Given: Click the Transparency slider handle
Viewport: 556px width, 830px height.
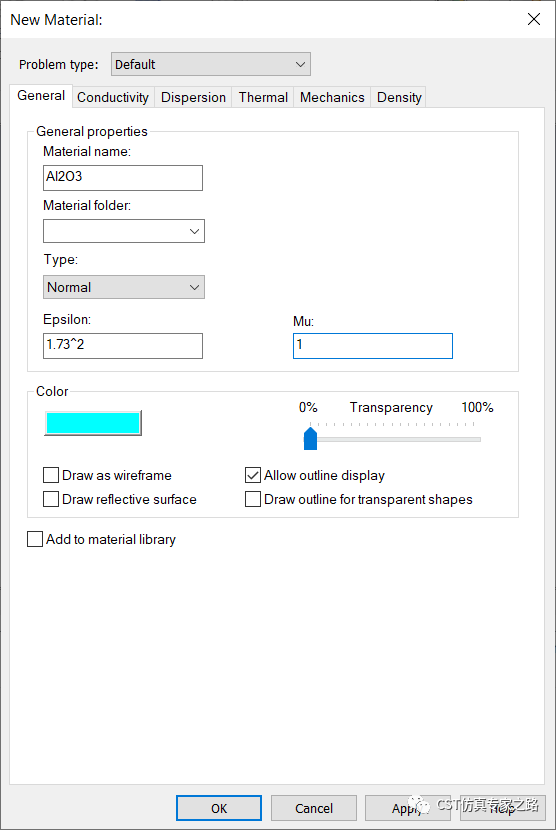Looking at the screenshot, I should coord(310,439).
